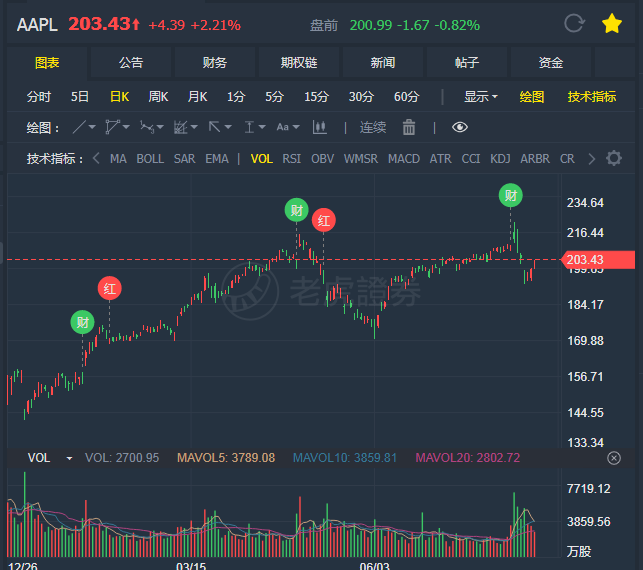
Task: Expand the measure tool options
Action: click(262, 127)
